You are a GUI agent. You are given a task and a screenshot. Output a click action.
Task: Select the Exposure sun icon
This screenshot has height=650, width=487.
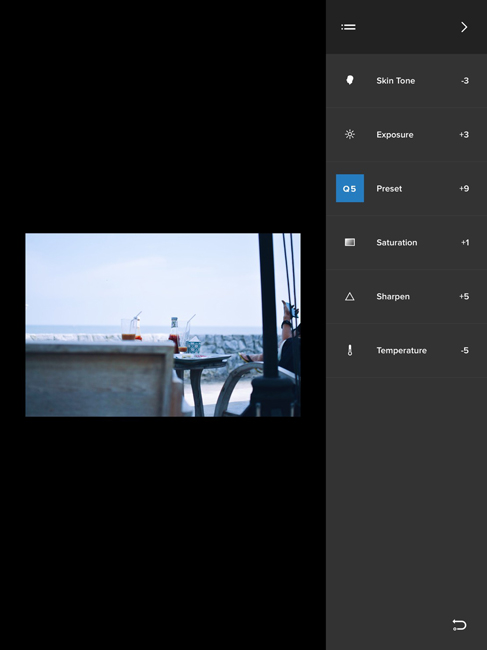click(350, 134)
